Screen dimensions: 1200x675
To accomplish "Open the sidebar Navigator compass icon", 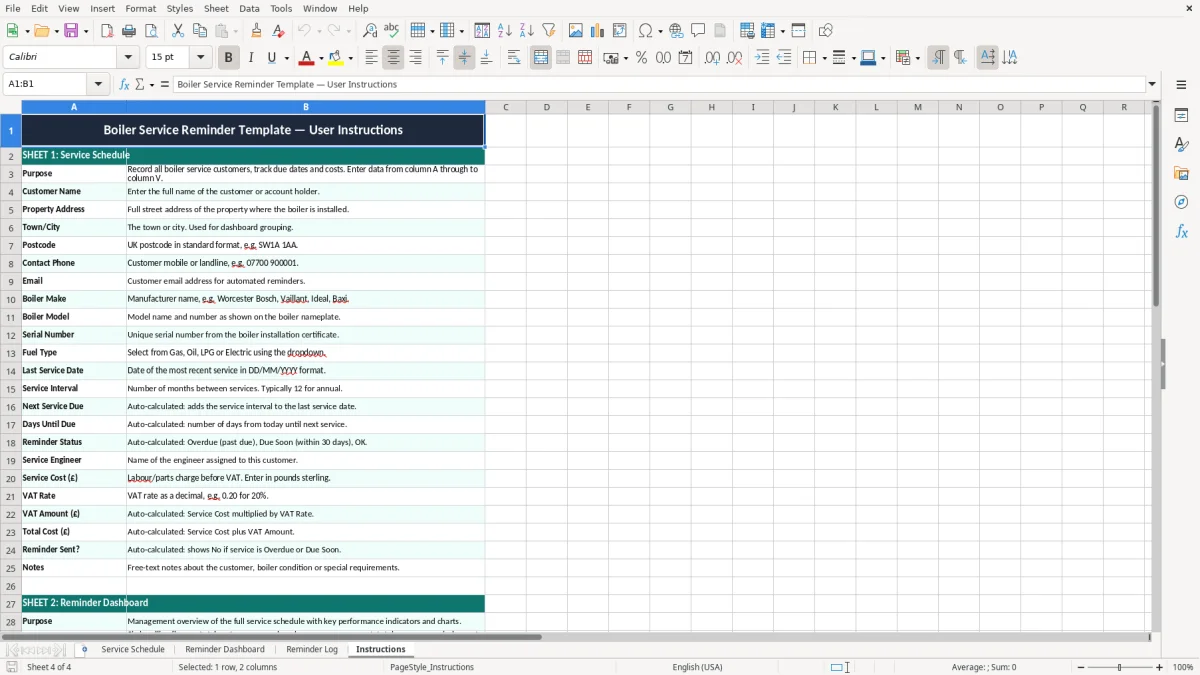I will coord(1181,203).
